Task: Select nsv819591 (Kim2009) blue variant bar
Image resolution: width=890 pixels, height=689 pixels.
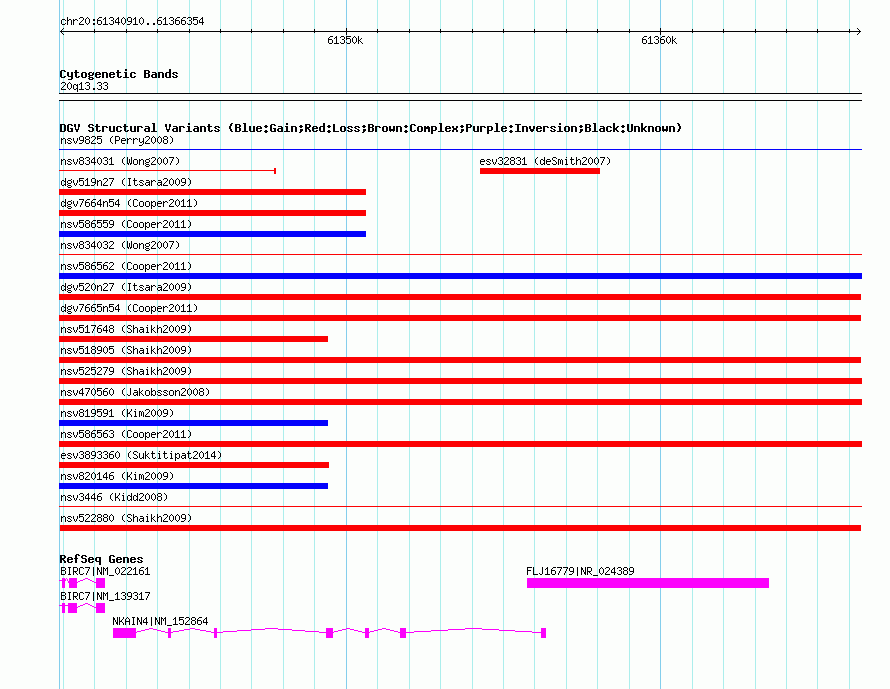Action: 194,423
